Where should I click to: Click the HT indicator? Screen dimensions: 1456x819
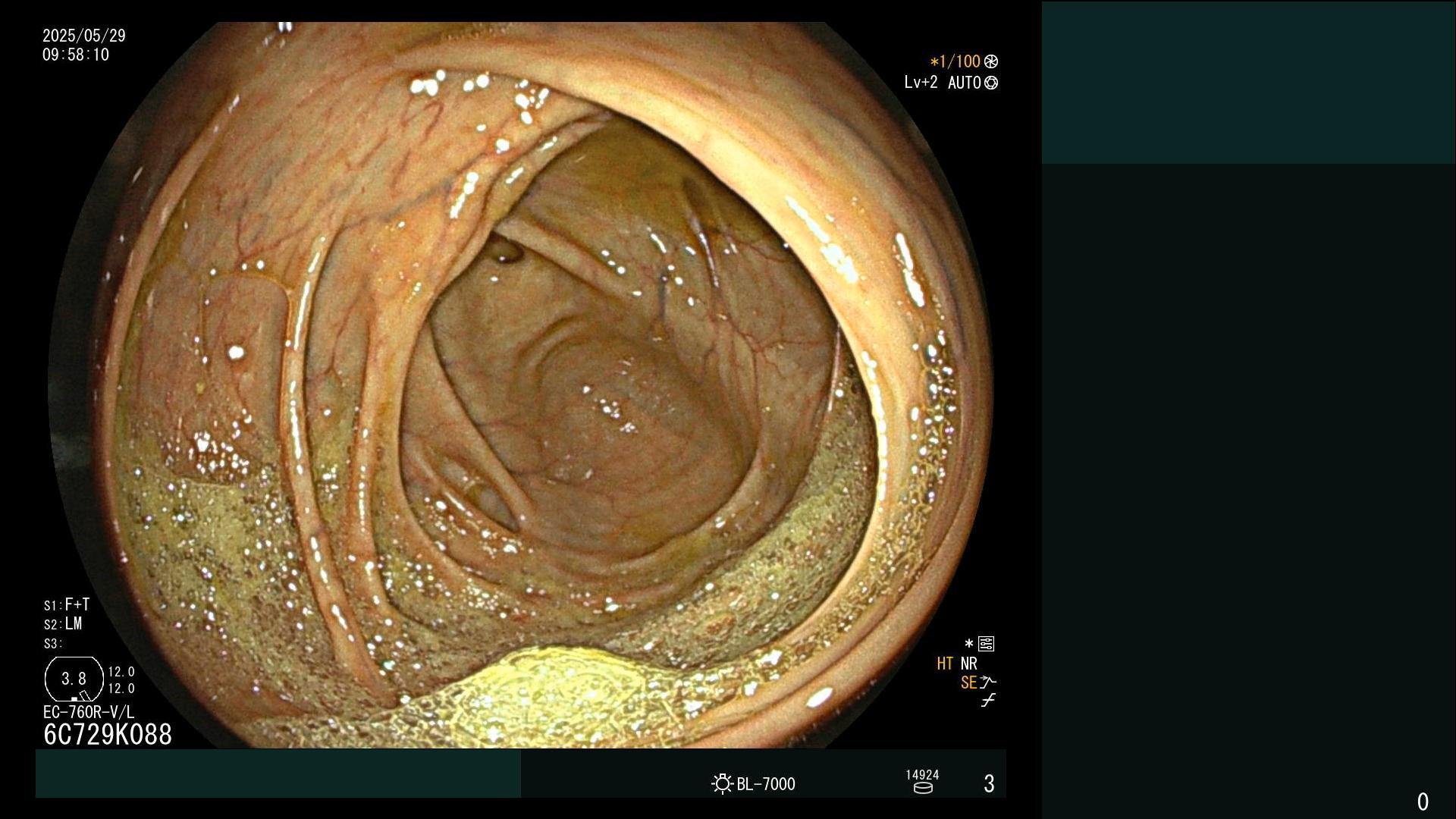(945, 664)
